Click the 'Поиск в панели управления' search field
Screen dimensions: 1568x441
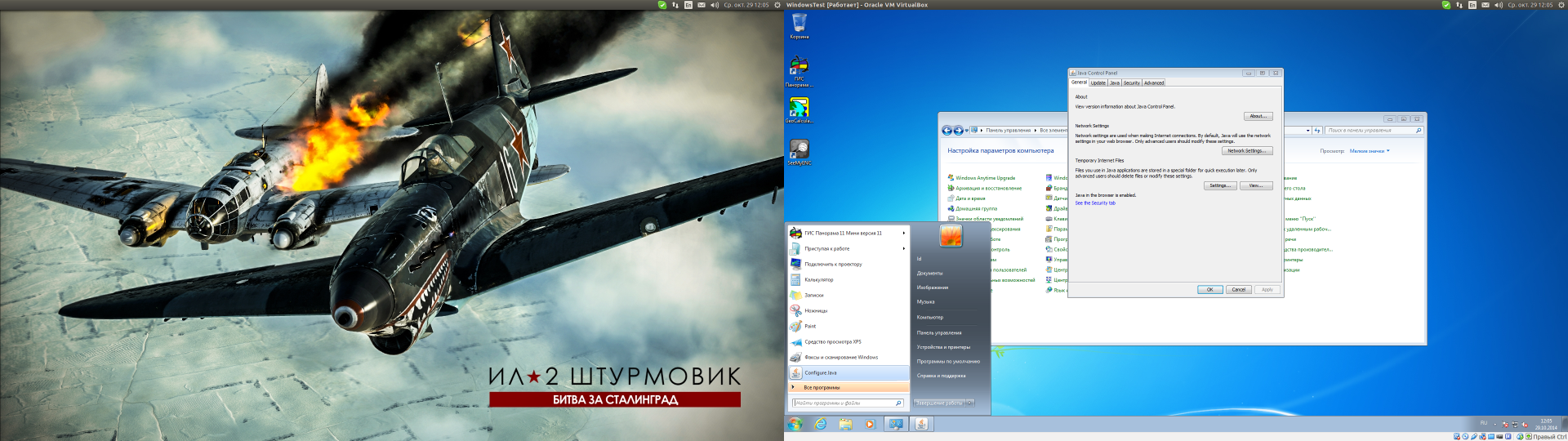[x=1374, y=131]
